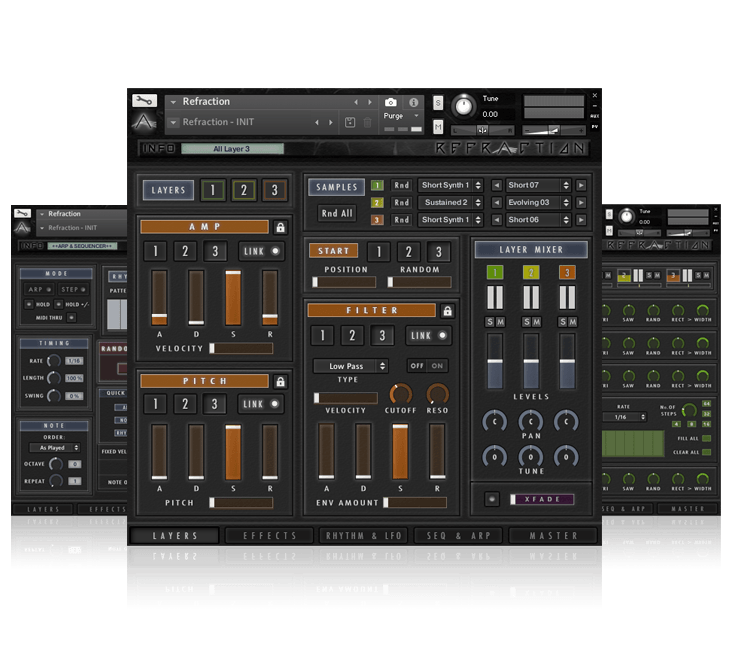The height and width of the screenshot is (655, 730).
Task: Select layer 2 in START section
Action: 408,252
